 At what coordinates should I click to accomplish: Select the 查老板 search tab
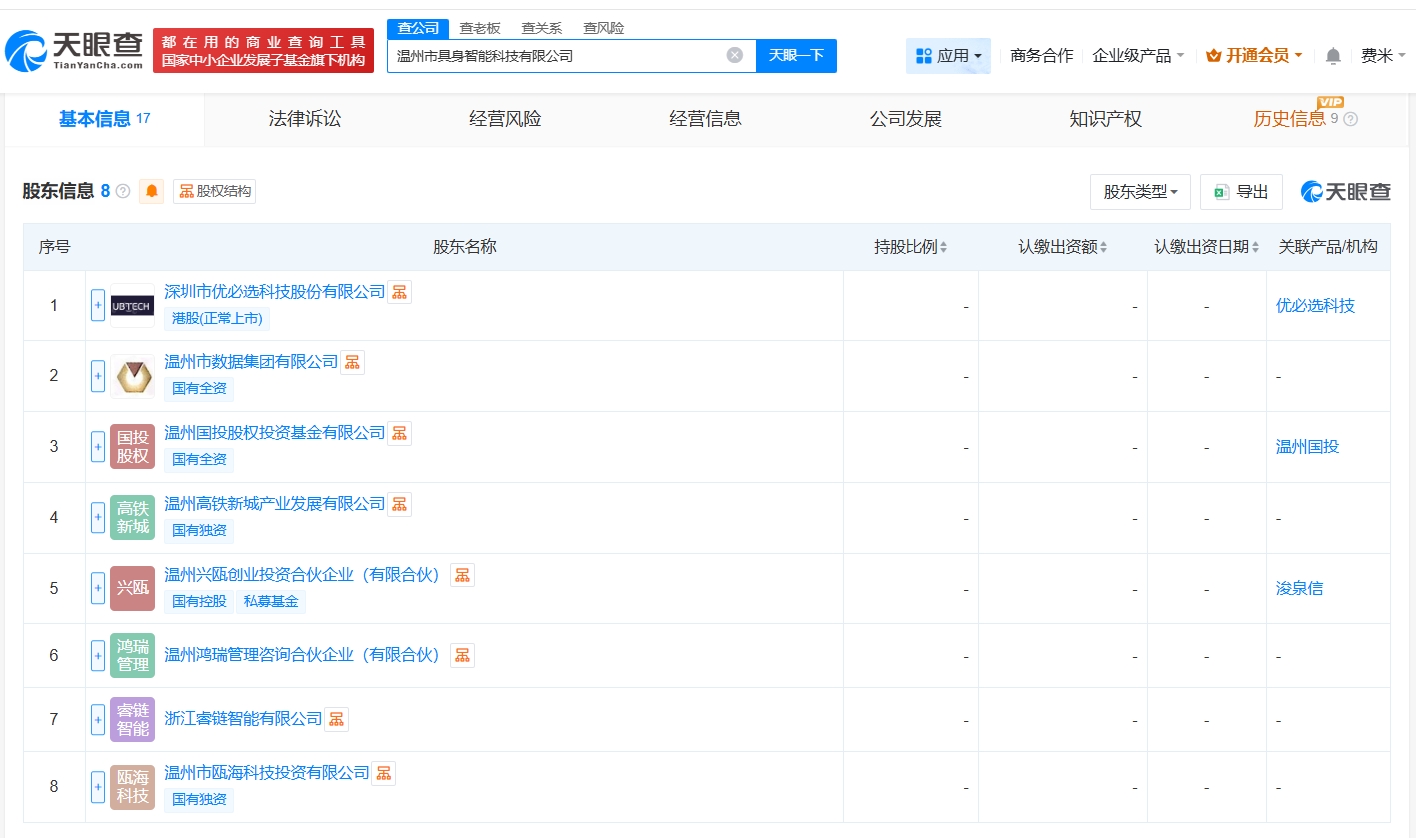(480, 28)
